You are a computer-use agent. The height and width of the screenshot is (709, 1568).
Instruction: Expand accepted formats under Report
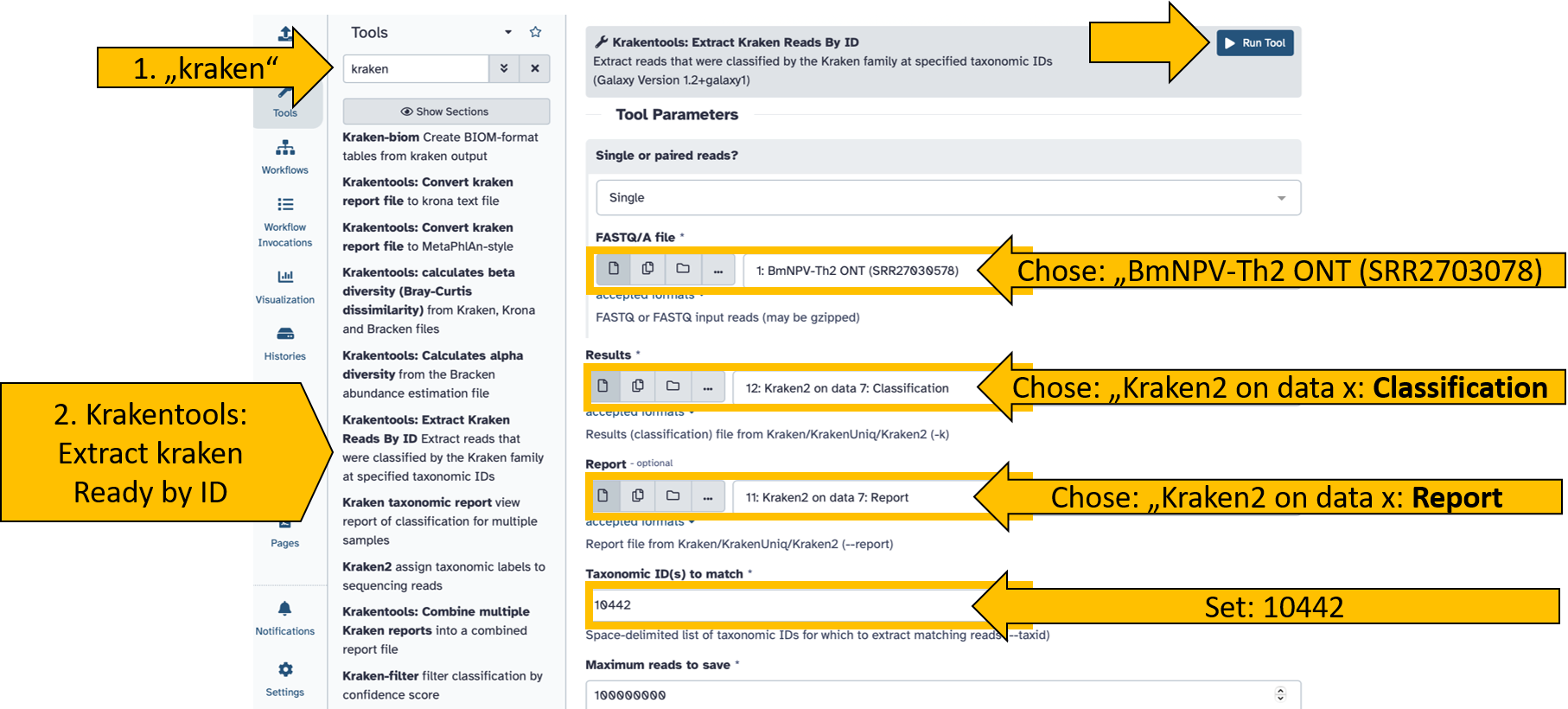click(641, 522)
